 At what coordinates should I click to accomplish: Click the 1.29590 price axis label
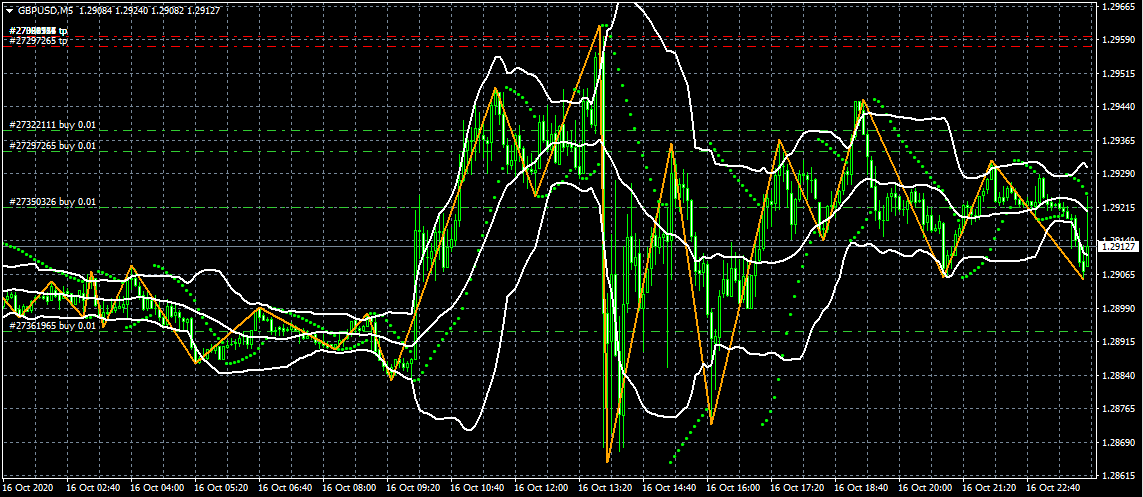tap(1117, 40)
